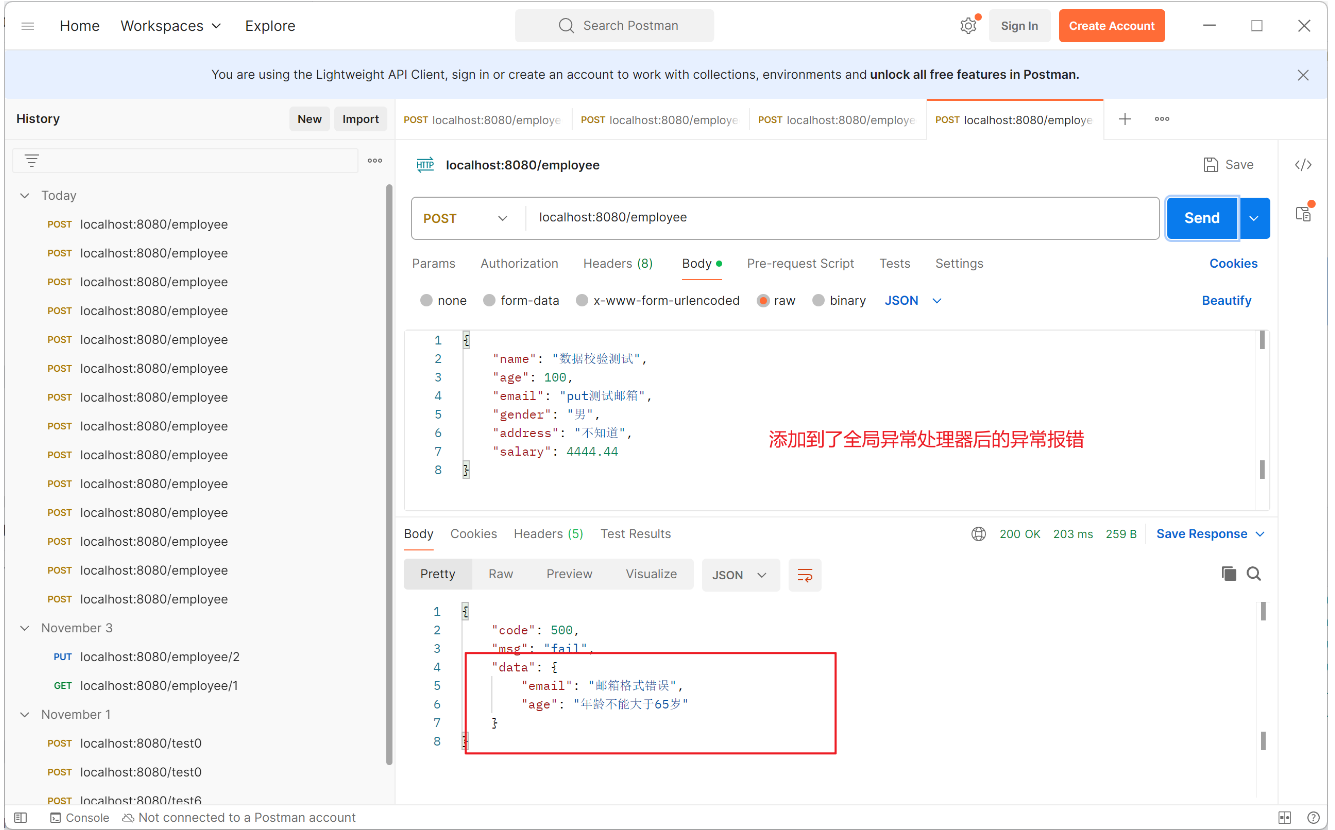1335x830 pixels.
Task: Open the Test Results tab
Action: pyautogui.click(x=636, y=534)
